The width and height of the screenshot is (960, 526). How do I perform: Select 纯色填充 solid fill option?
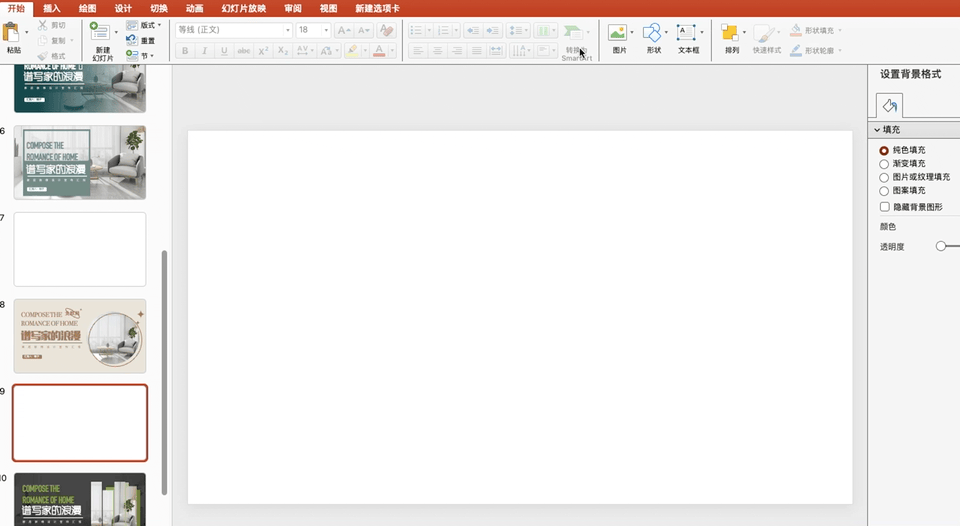point(883,150)
